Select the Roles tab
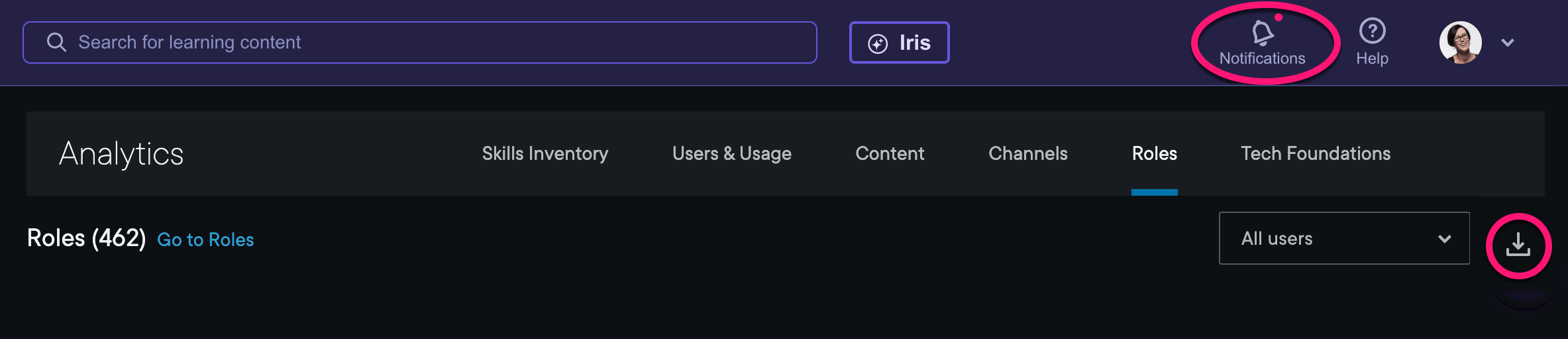The width and height of the screenshot is (1568, 339). pos(1154,154)
